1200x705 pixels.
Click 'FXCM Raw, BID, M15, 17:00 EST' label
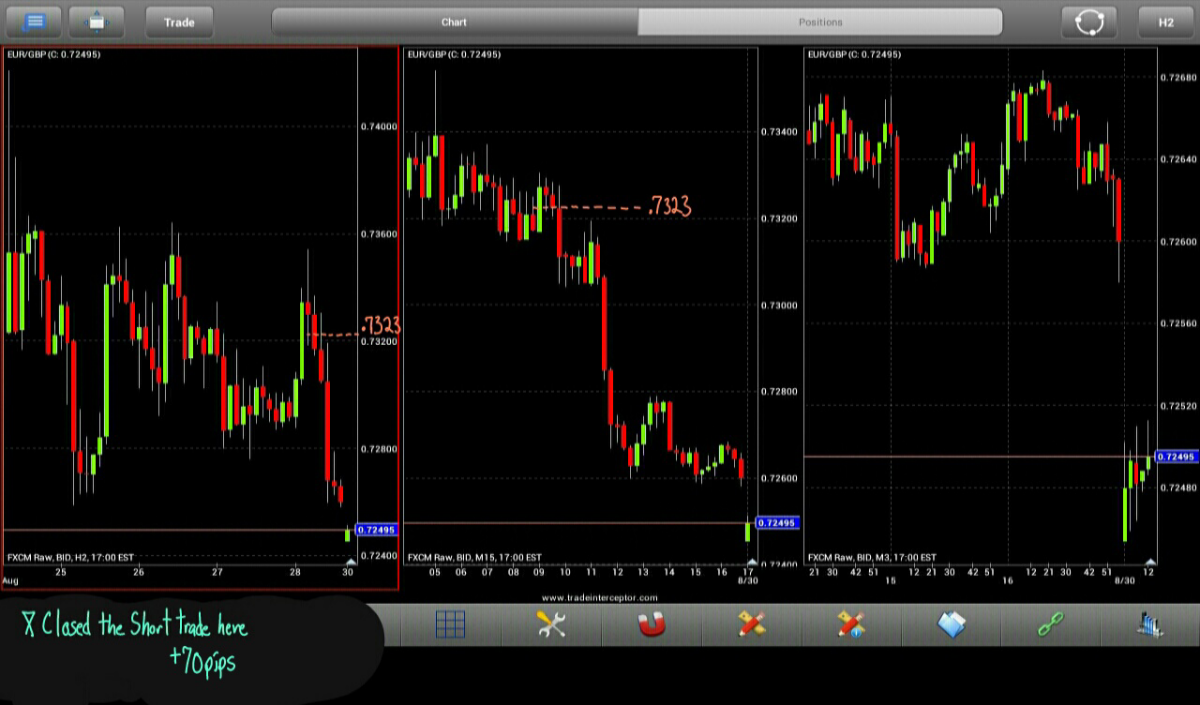474,557
